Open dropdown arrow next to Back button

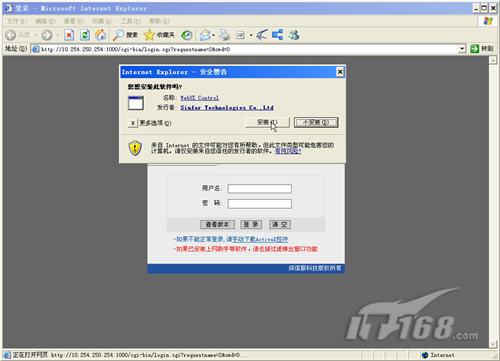[x=36, y=35]
